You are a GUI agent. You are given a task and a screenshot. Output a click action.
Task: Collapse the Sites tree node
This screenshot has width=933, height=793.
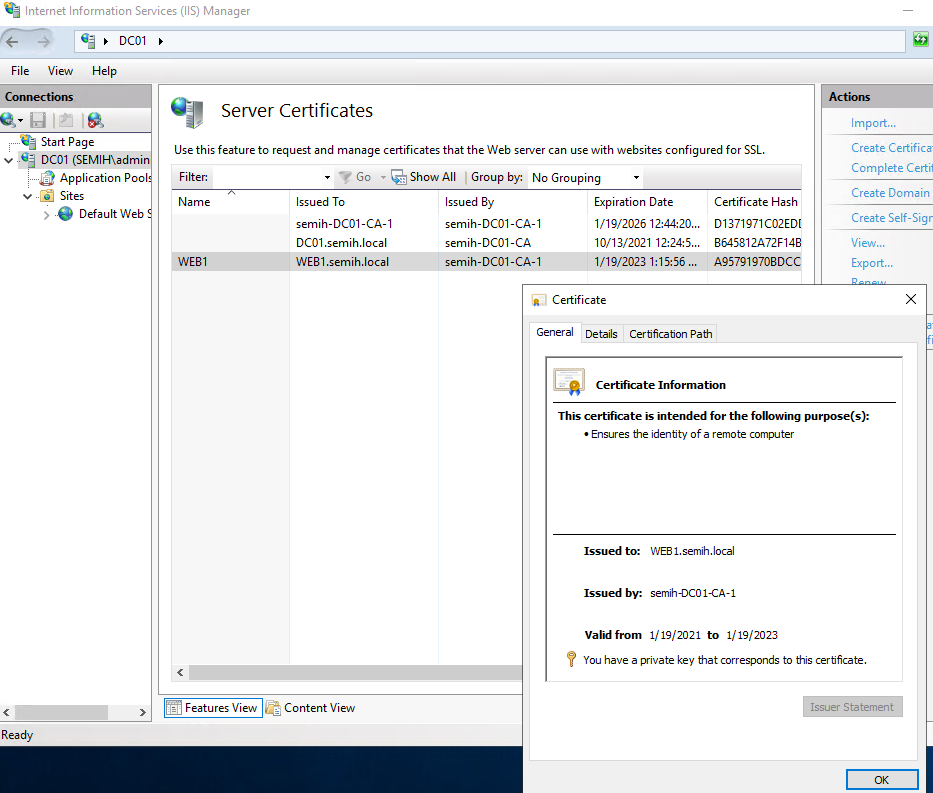coord(28,196)
